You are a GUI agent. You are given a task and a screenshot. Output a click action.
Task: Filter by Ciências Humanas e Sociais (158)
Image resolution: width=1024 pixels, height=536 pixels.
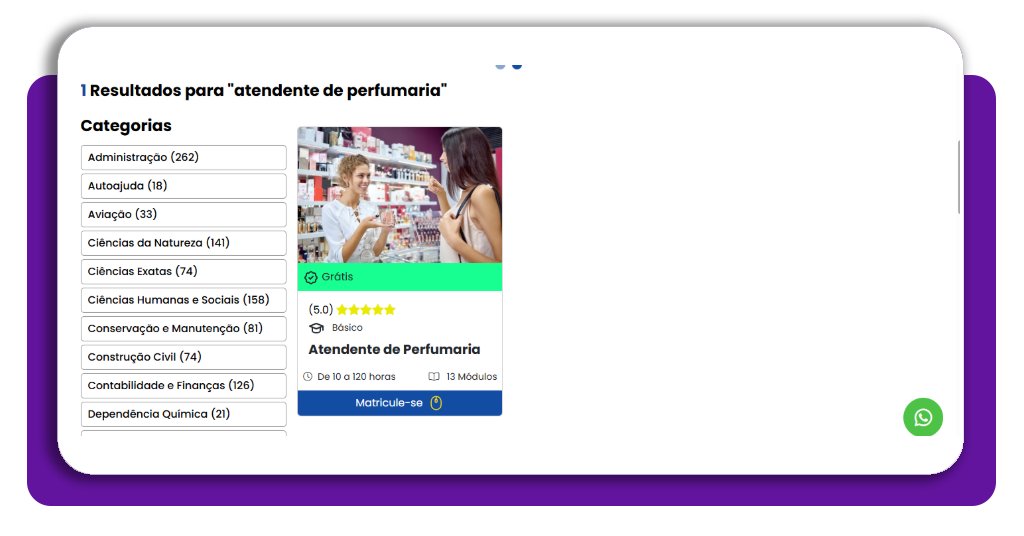tap(184, 300)
